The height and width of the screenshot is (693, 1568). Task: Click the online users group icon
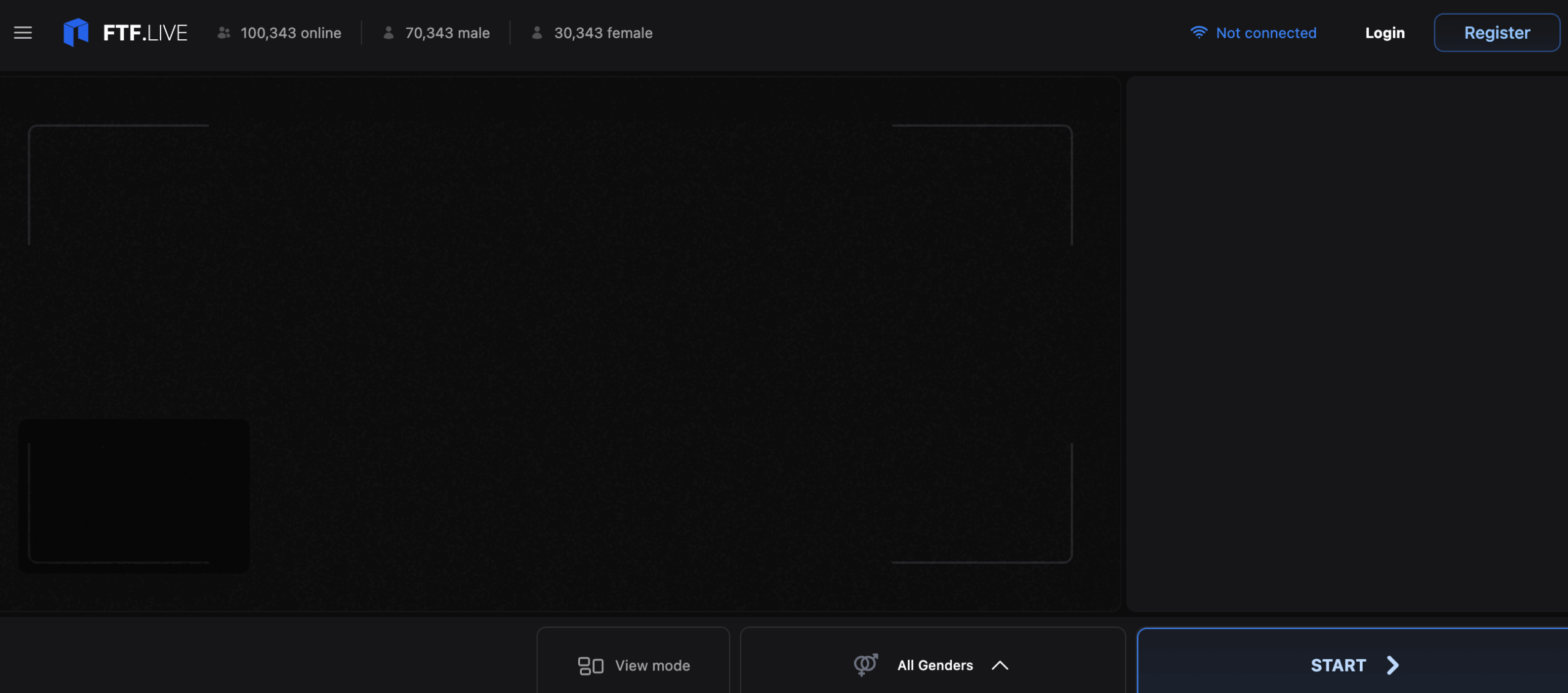(224, 32)
